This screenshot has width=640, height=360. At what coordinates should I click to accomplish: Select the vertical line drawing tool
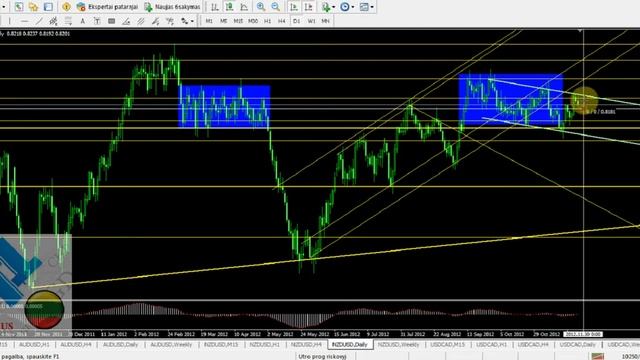click(x=9, y=21)
